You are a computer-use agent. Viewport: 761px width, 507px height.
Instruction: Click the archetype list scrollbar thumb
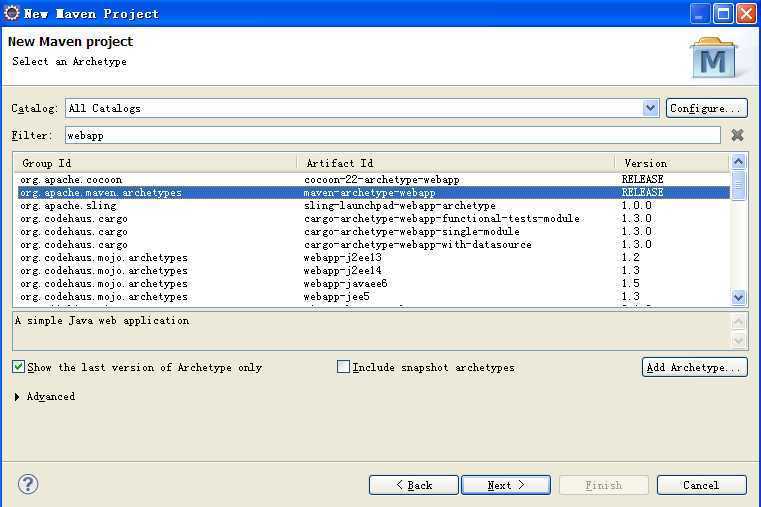(x=738, y=185)
